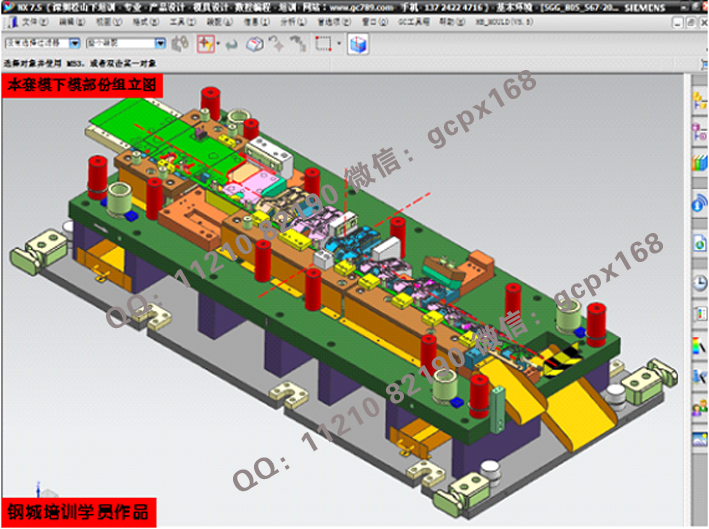This screenshot has height=529, width=709.
Task: Open the Part Navigator sidebar tab
Action: pyautogui.click(x=699, y=130)
